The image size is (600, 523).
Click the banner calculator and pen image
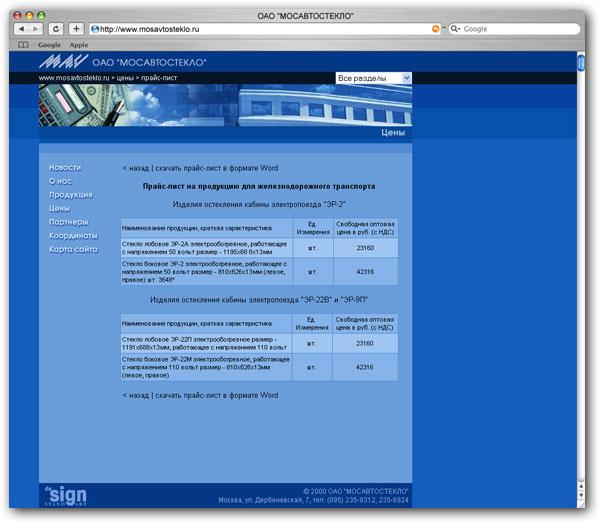pos(82,105)
